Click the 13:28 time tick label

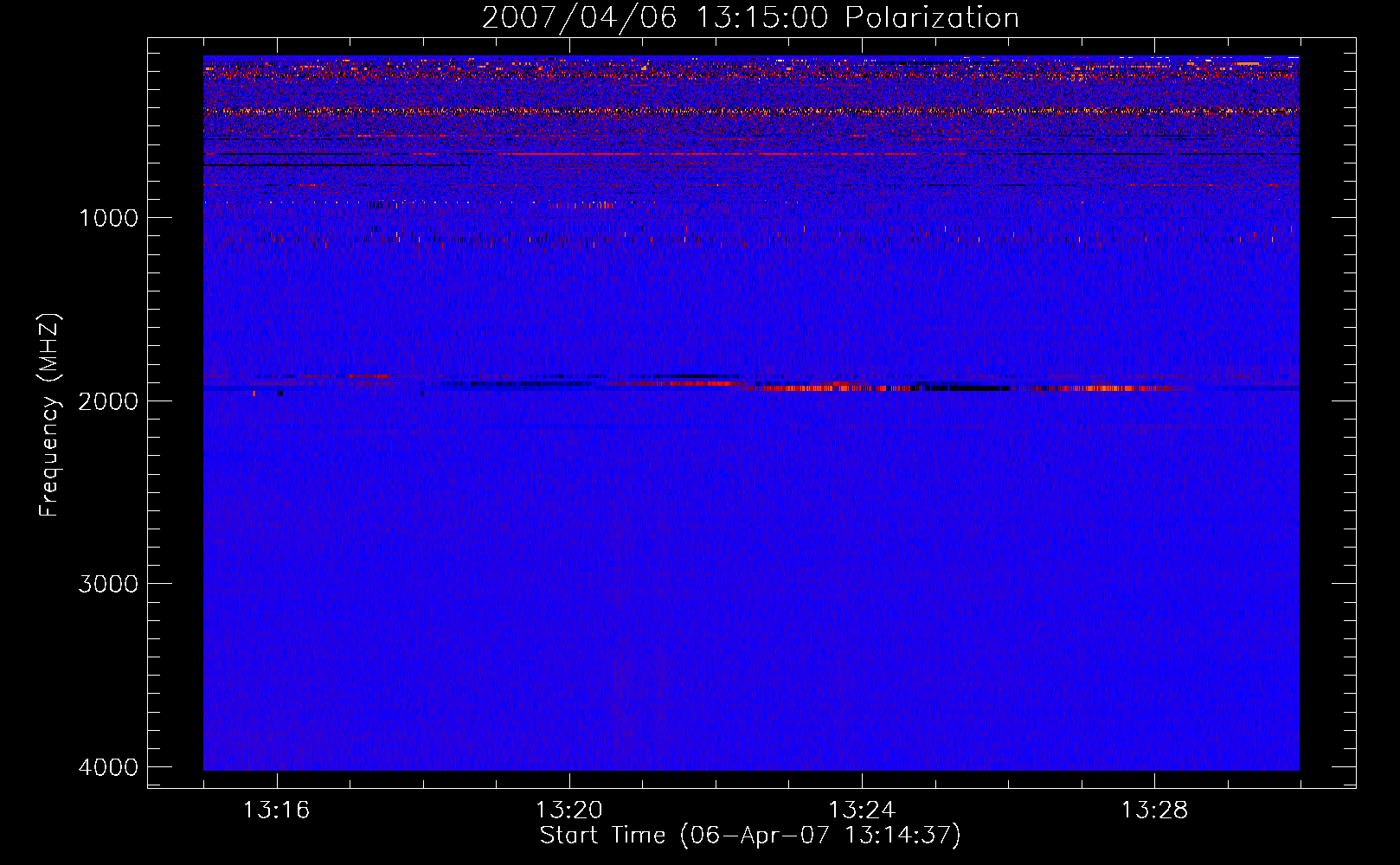[1154, 811]
